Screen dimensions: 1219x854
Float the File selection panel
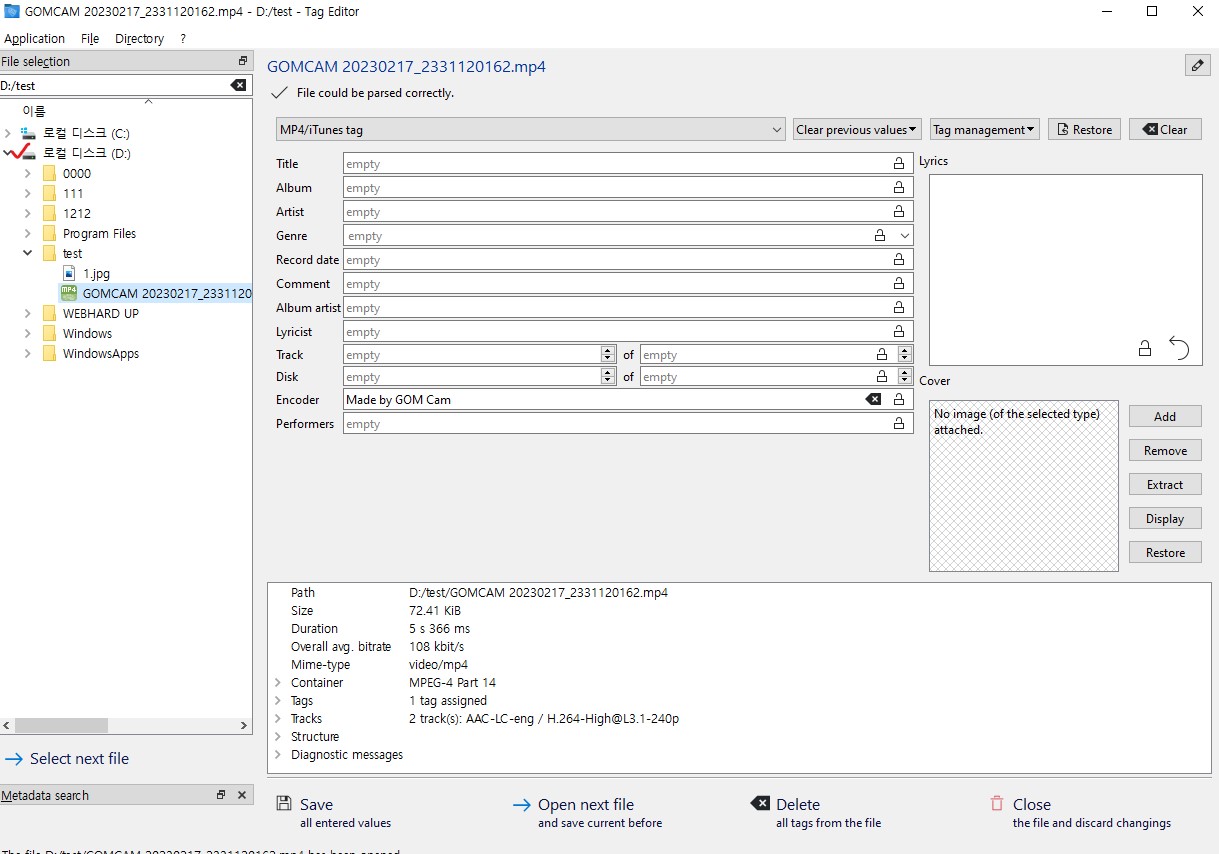click(242, 61)
